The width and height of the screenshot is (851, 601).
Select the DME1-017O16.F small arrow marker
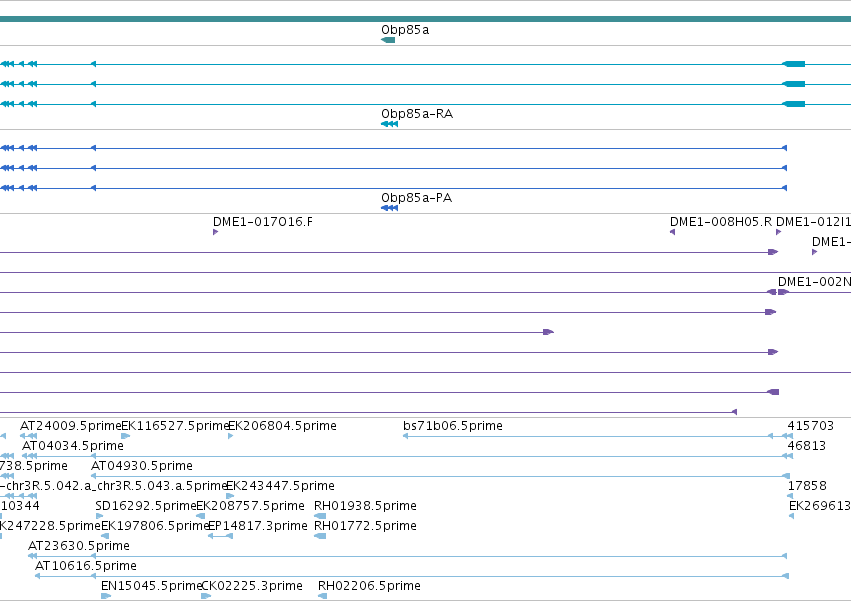pos(215,232)
